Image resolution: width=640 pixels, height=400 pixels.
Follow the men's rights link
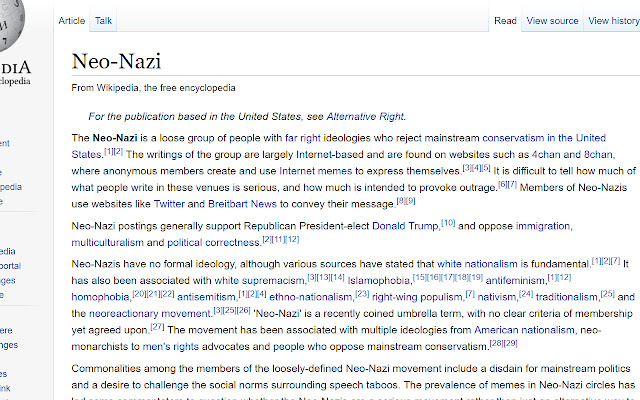coord(171,347)
